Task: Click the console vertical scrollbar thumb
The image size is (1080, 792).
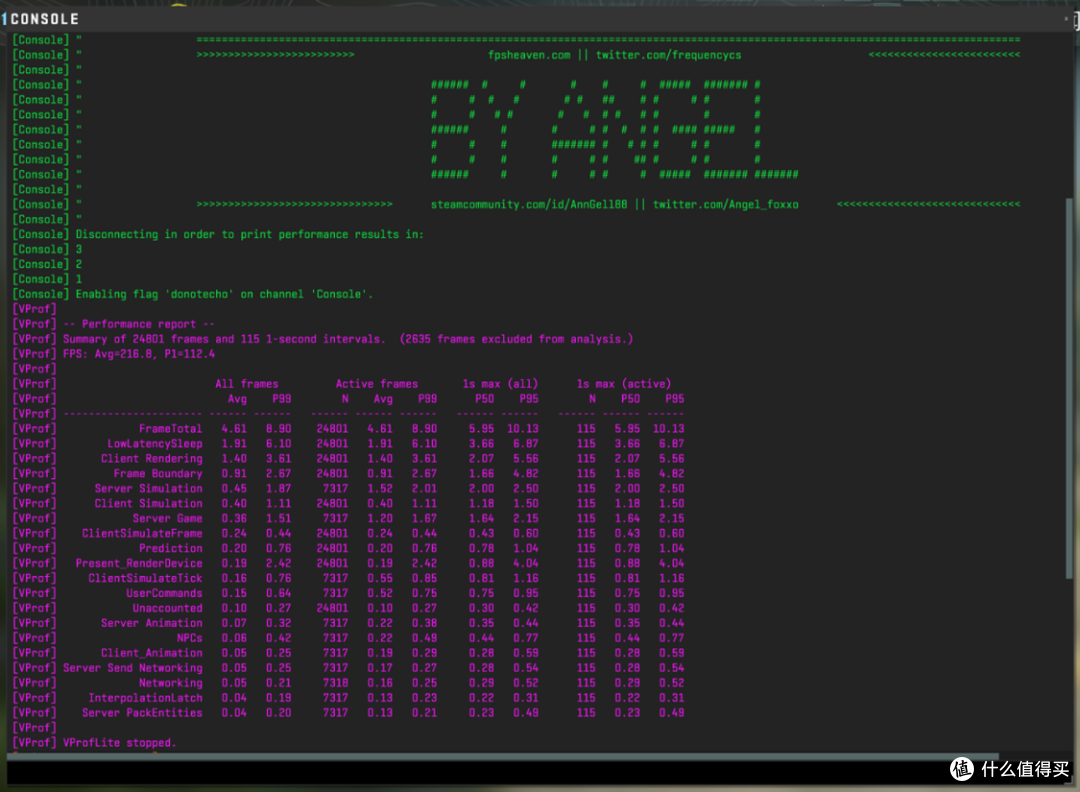Action: (x=1069, y=388)
